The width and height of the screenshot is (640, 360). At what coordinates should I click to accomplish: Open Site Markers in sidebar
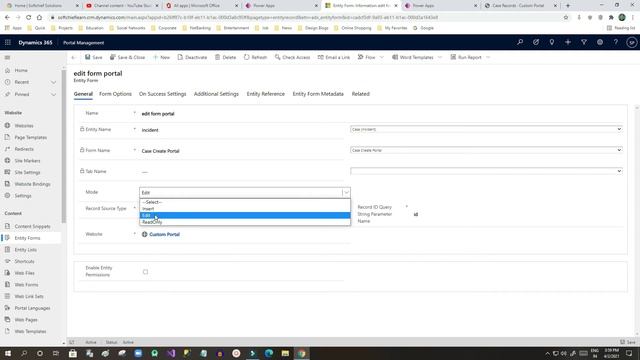[27, 161]
